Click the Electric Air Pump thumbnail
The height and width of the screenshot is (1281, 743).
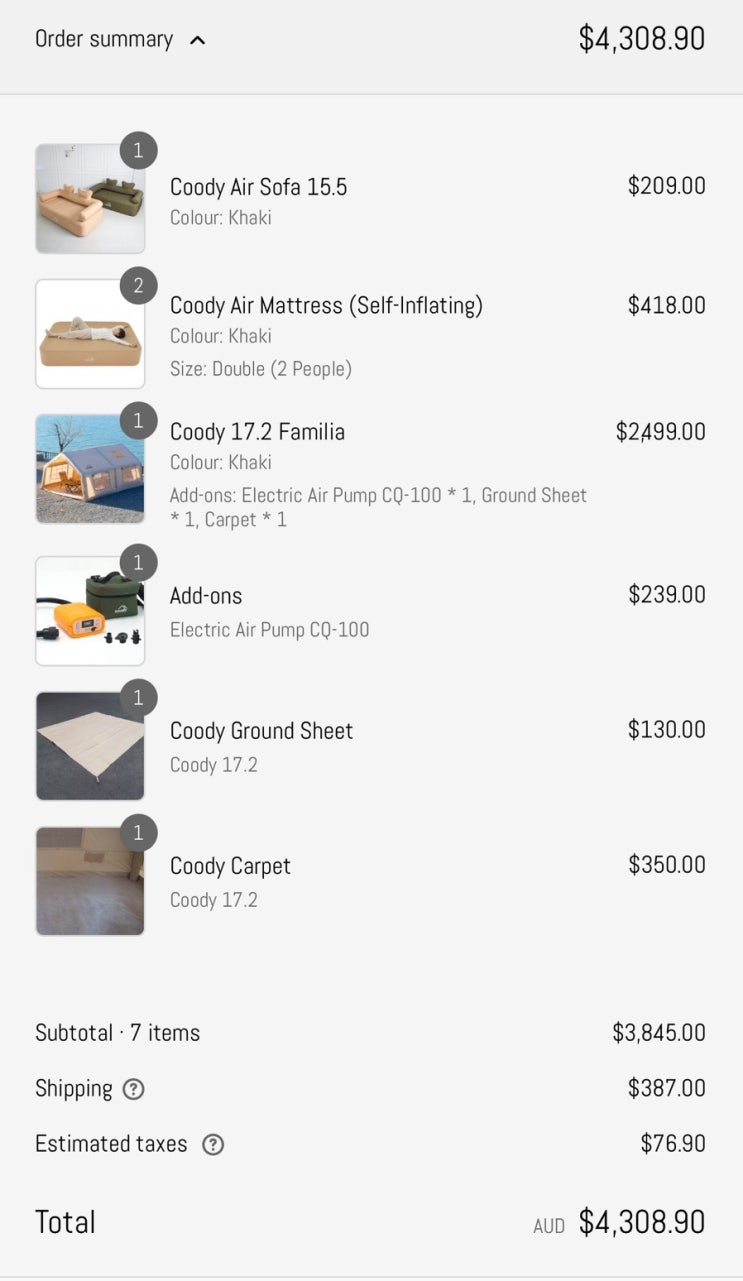(x=90, y=611)
